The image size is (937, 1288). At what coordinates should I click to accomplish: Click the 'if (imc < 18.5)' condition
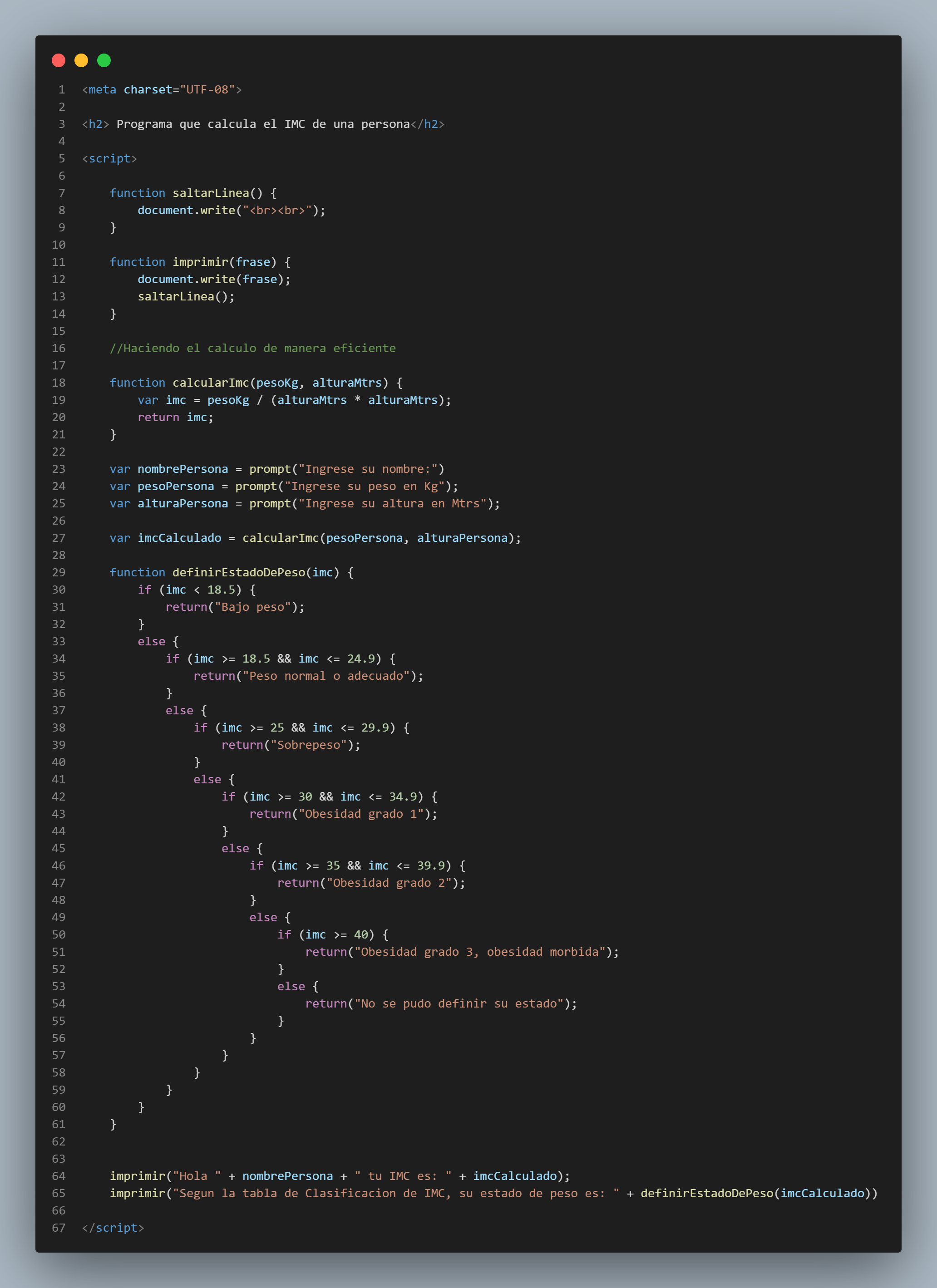197,590
